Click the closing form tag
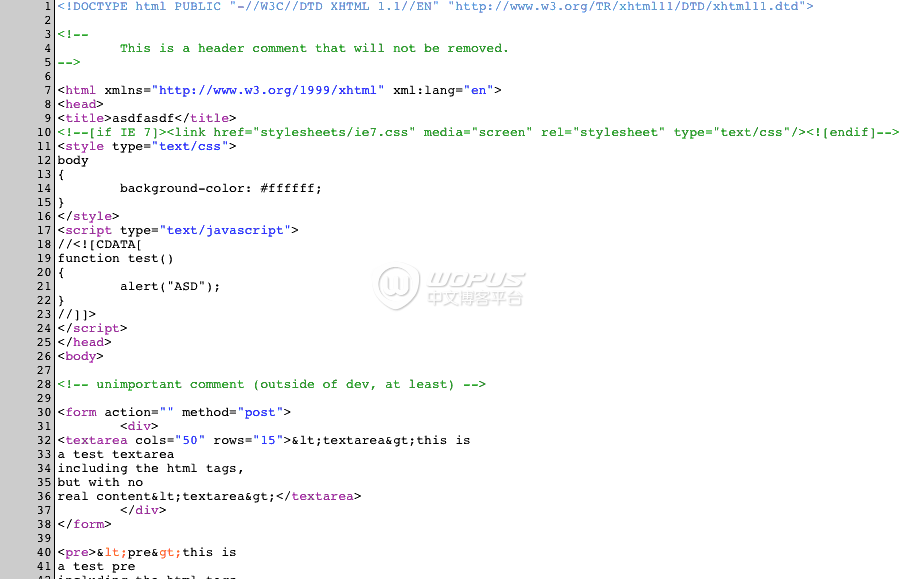The image size is (899, 579). [x=84, y=524]
